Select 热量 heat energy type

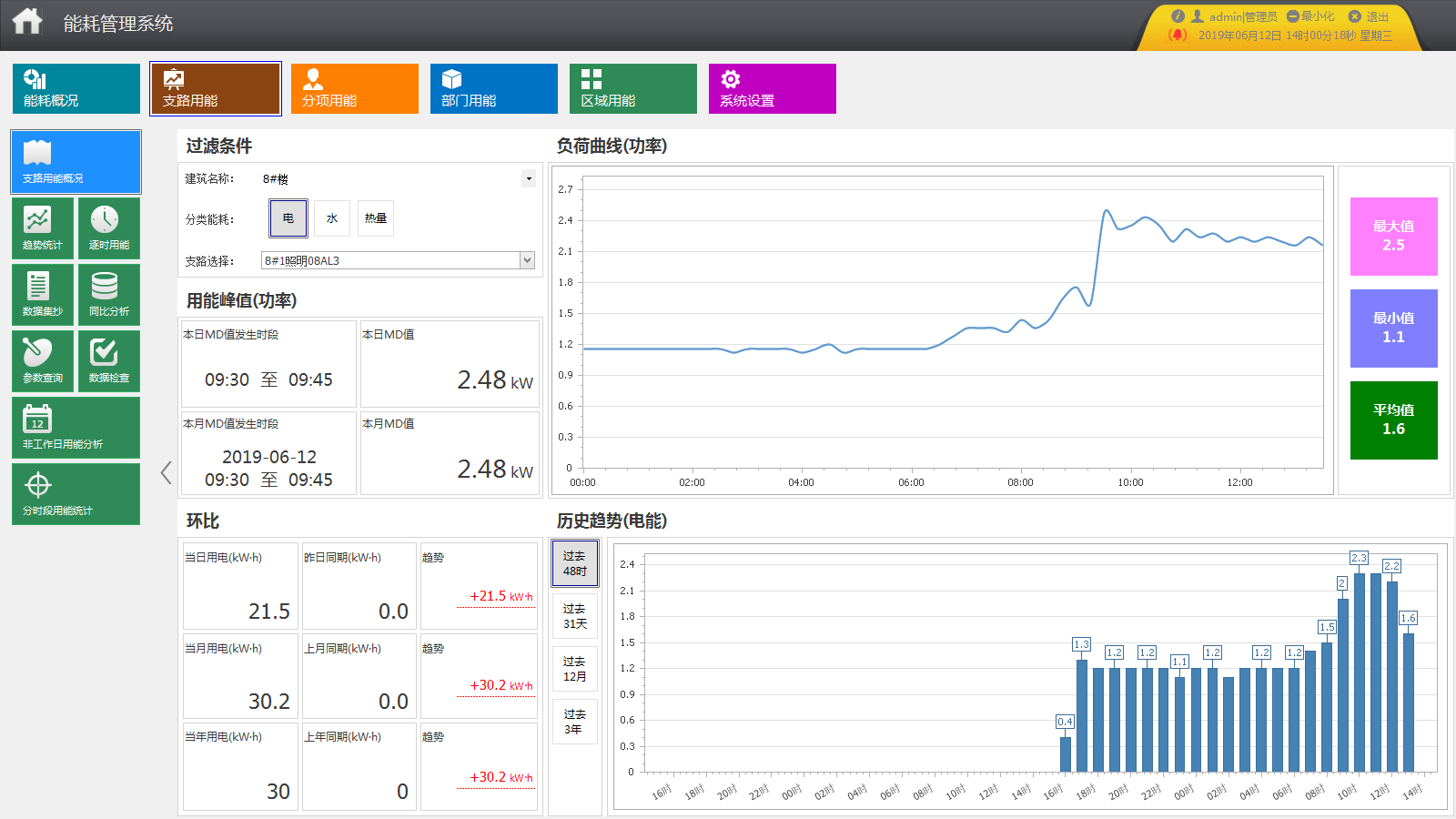[x=376, y=218]
